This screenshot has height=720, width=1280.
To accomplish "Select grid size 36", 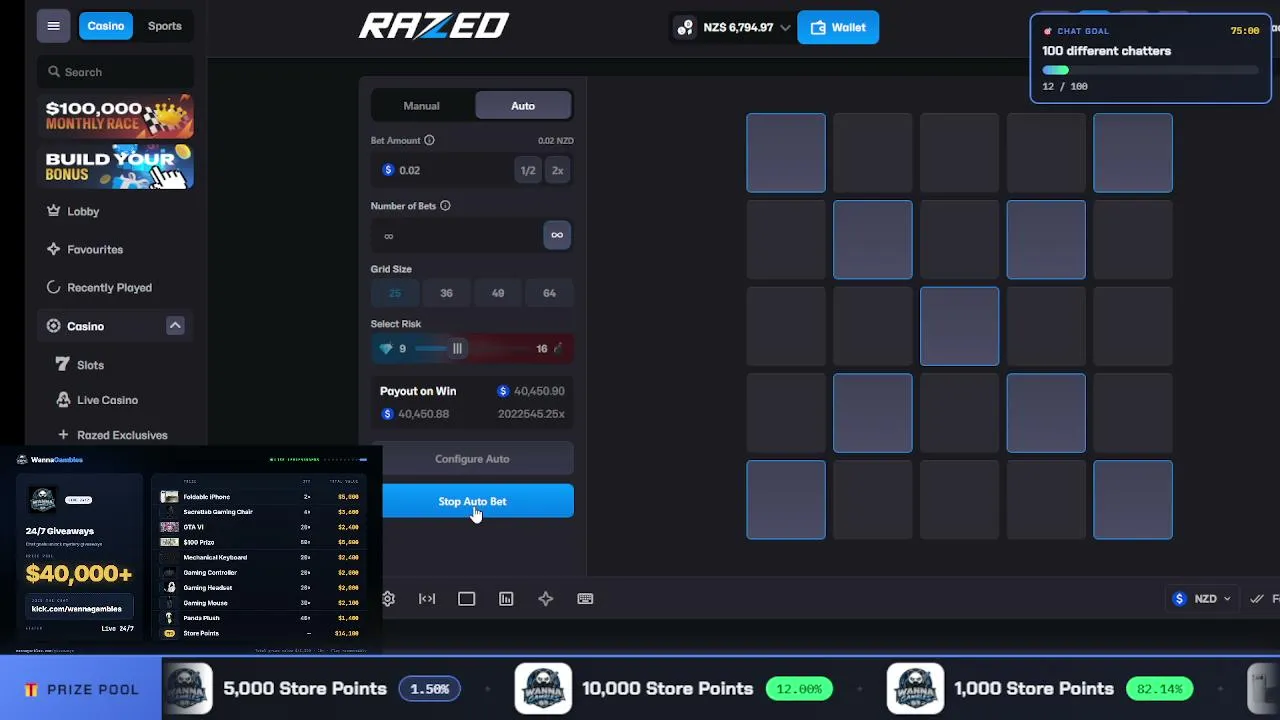I will point(446,293).
